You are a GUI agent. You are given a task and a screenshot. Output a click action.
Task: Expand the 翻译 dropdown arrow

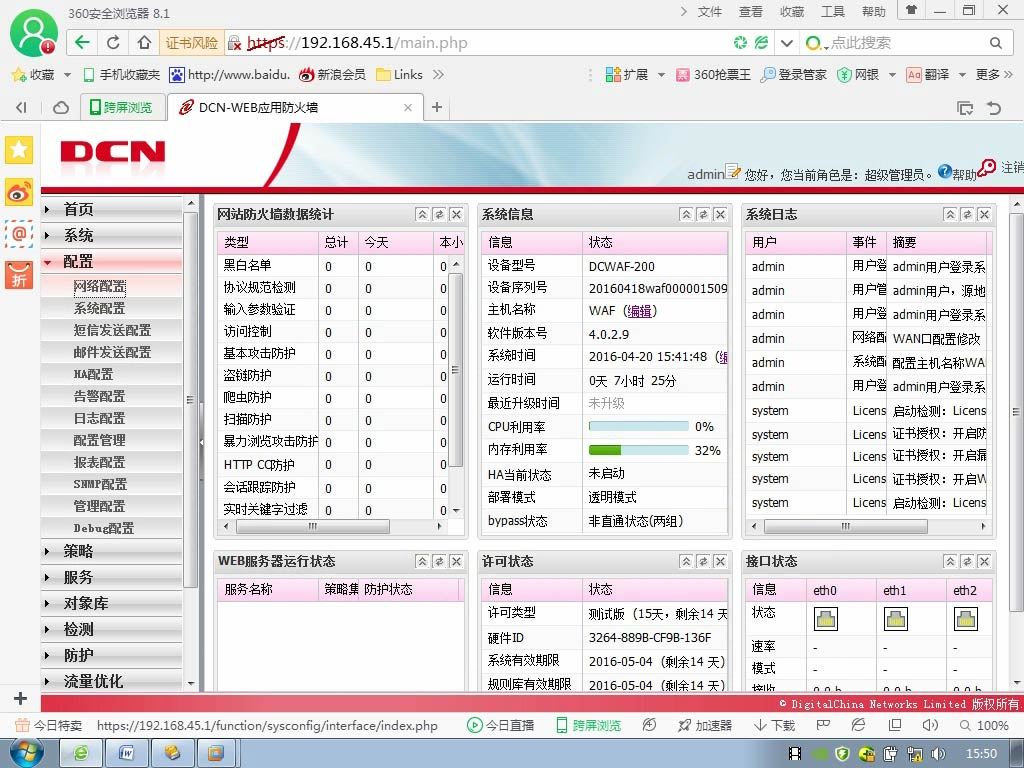(x=962, y=75)
